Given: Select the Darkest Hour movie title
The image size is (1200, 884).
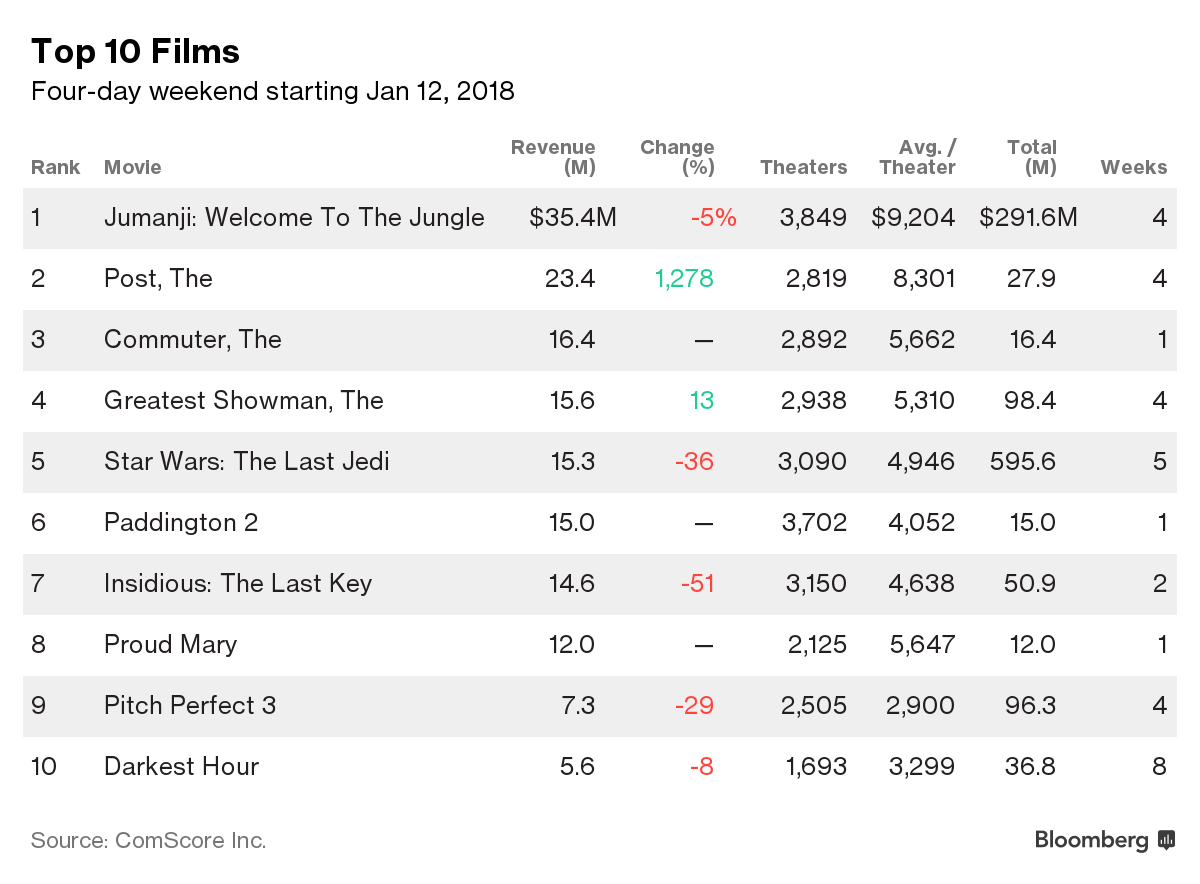Looking at the screenshot, I should point(181,766).
